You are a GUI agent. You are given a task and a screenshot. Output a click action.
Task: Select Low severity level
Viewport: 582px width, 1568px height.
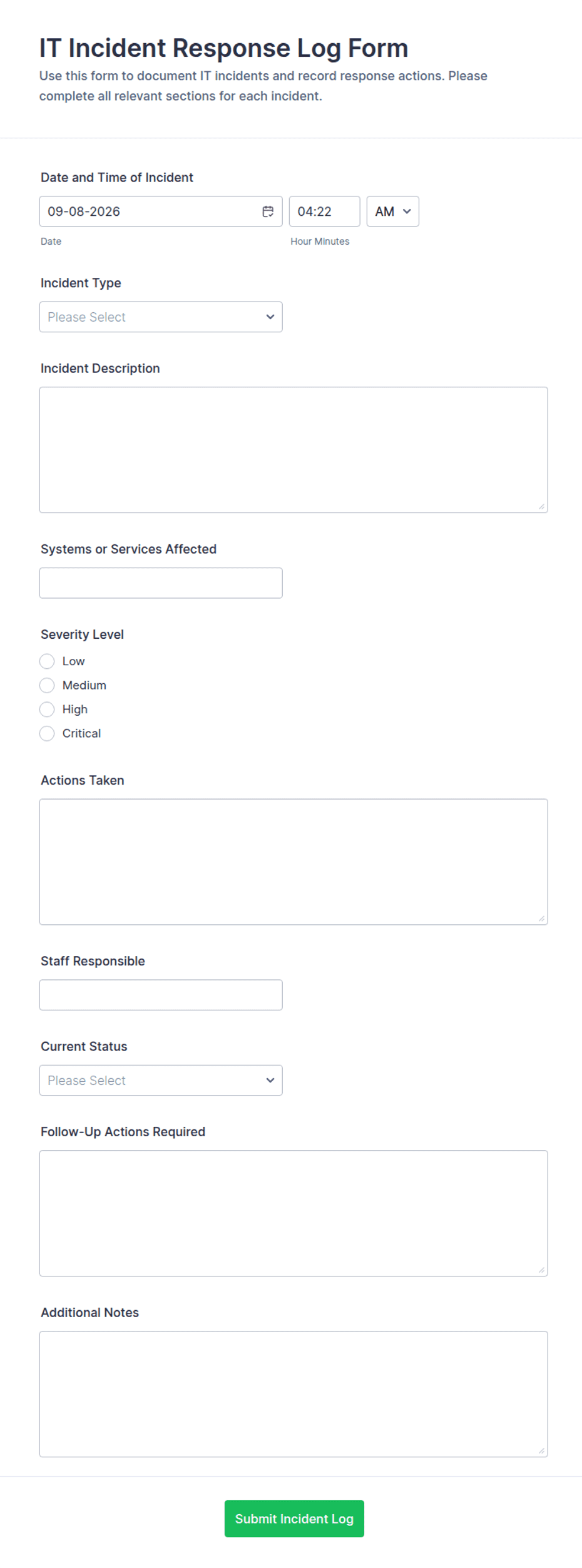(x=47, y=661)
